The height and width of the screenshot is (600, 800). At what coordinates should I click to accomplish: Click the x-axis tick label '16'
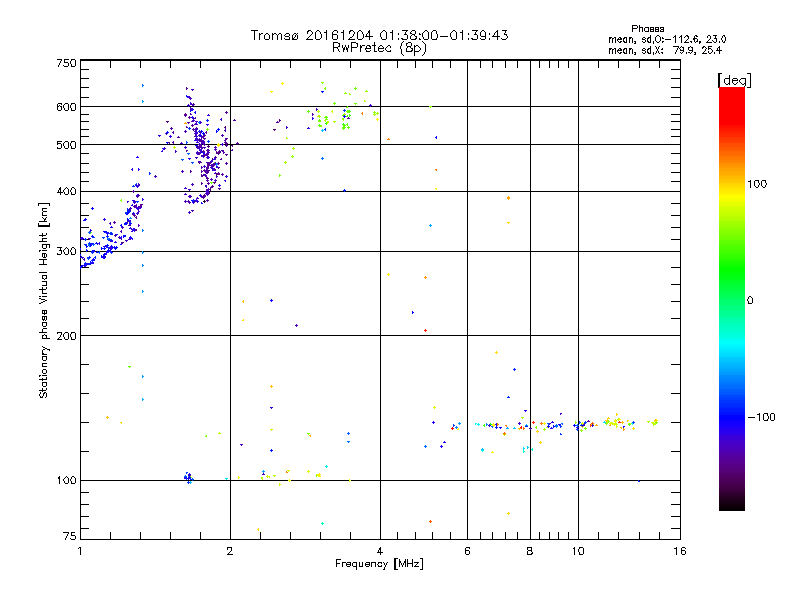[680, 551]
